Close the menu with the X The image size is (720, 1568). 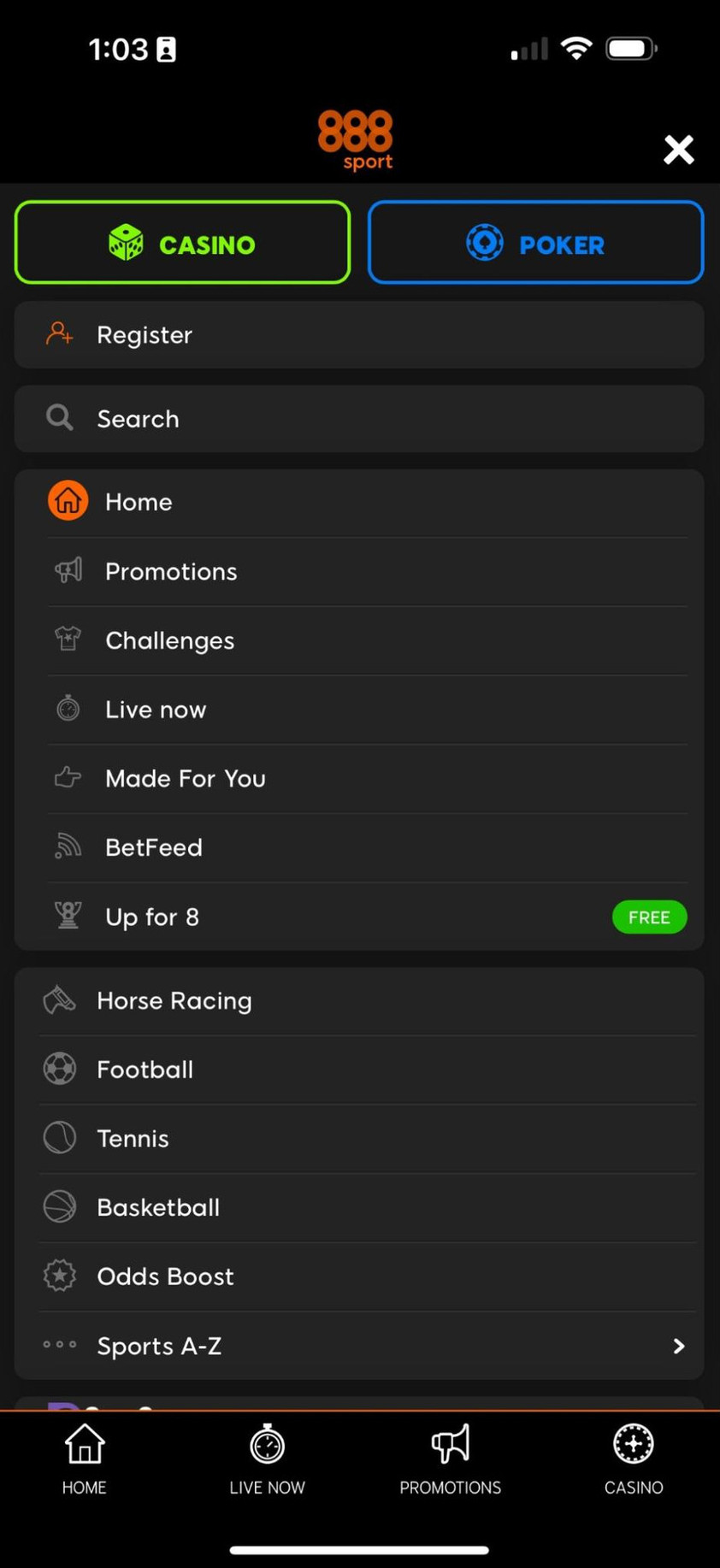tap(679, 150)
